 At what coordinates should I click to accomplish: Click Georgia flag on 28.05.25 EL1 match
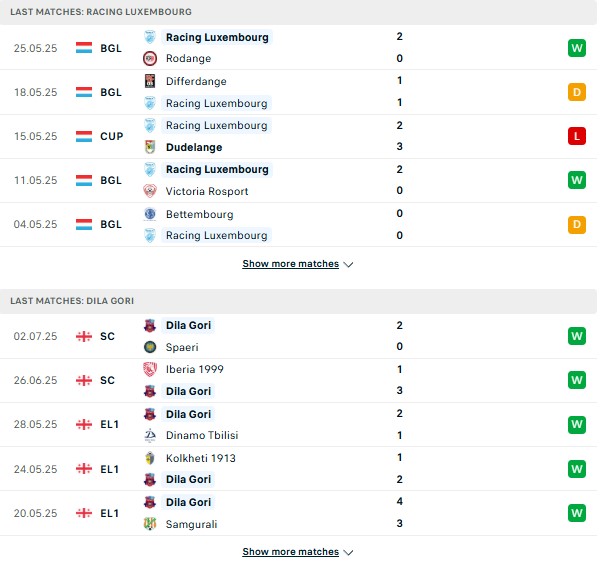click(x=84, y=425)
